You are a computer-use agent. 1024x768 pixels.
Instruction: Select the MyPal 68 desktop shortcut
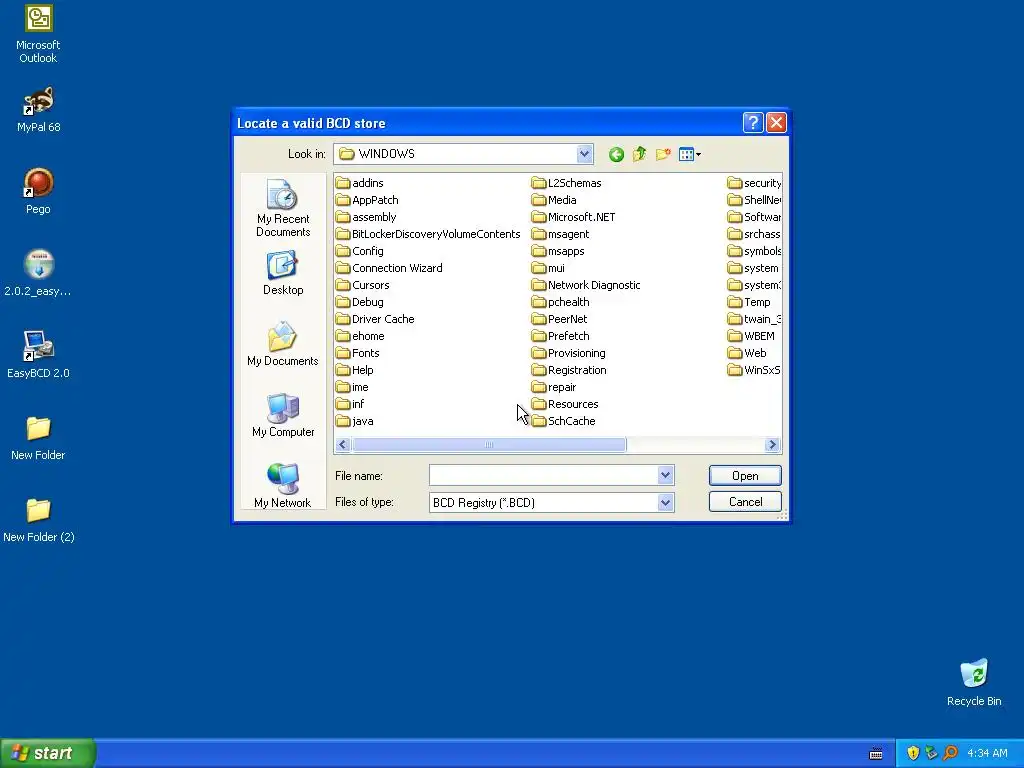point(38,109)
